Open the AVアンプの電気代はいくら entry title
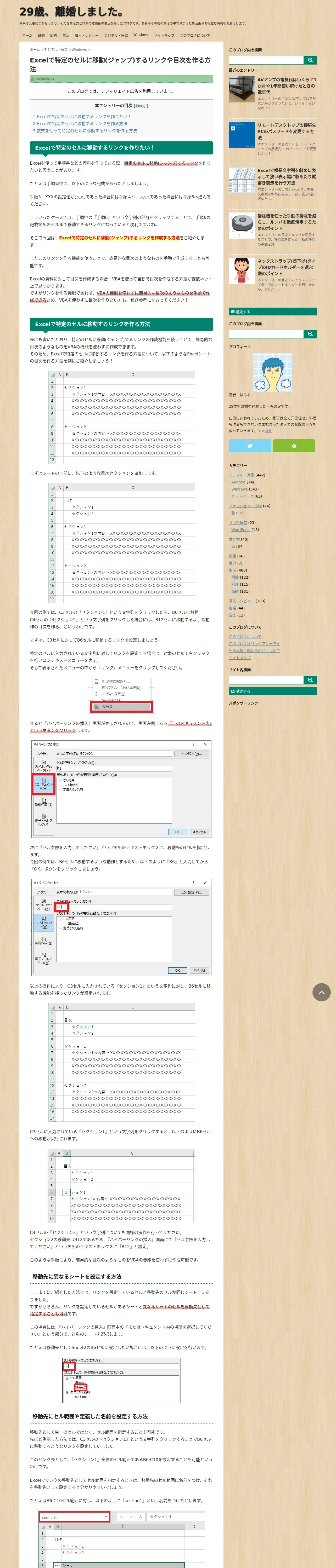The image size is (336, 1568). click(287, 86)
